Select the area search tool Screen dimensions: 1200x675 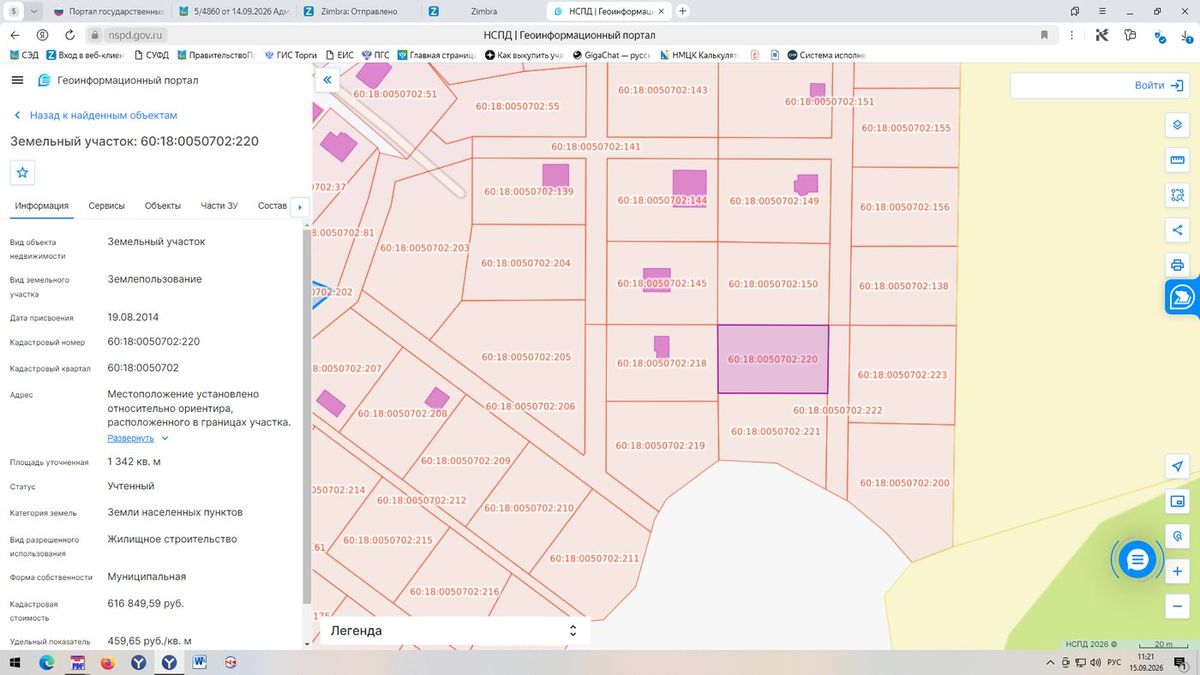tap(1177, 195)
